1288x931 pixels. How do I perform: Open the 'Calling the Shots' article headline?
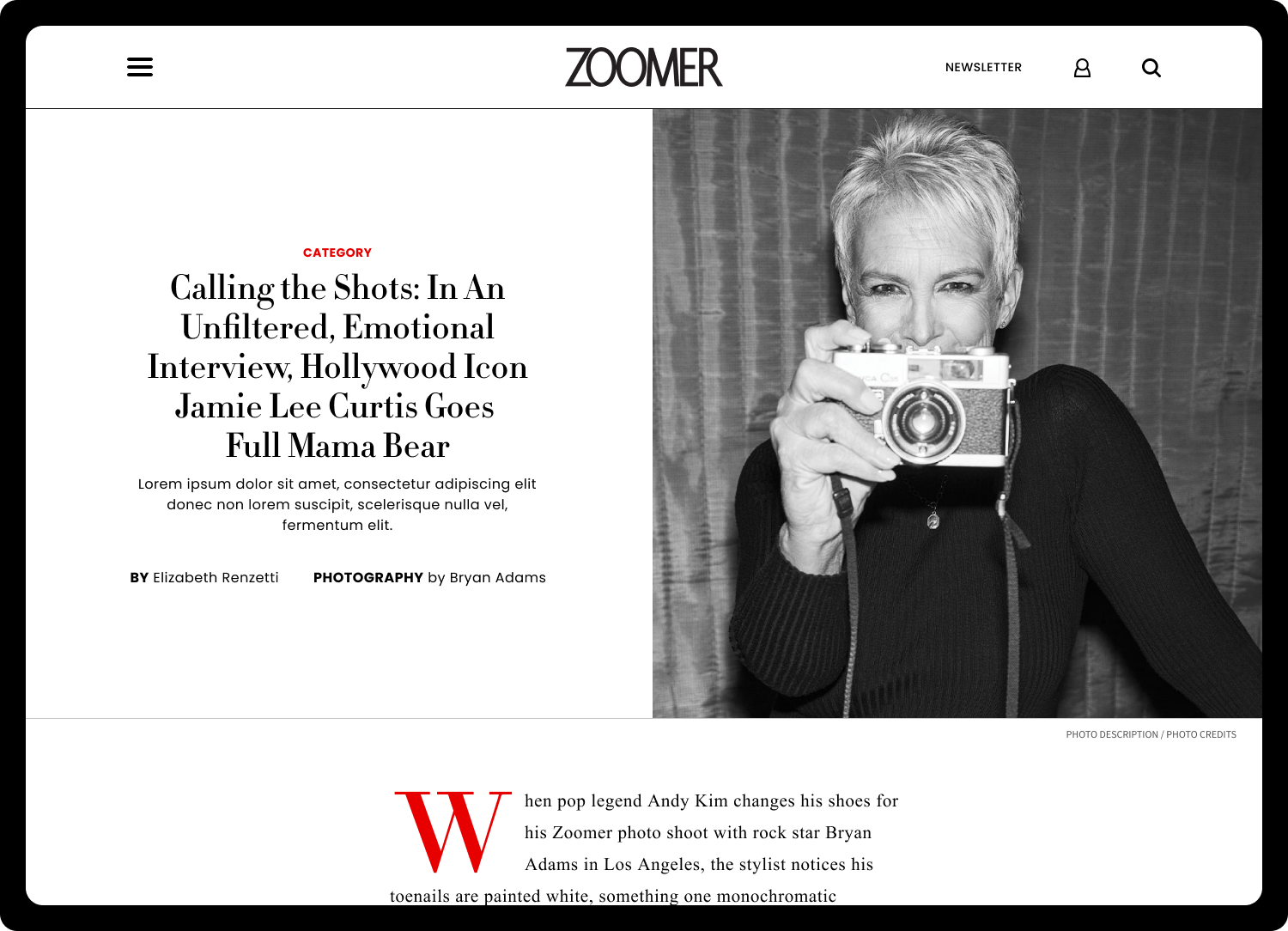coord(337,367)
